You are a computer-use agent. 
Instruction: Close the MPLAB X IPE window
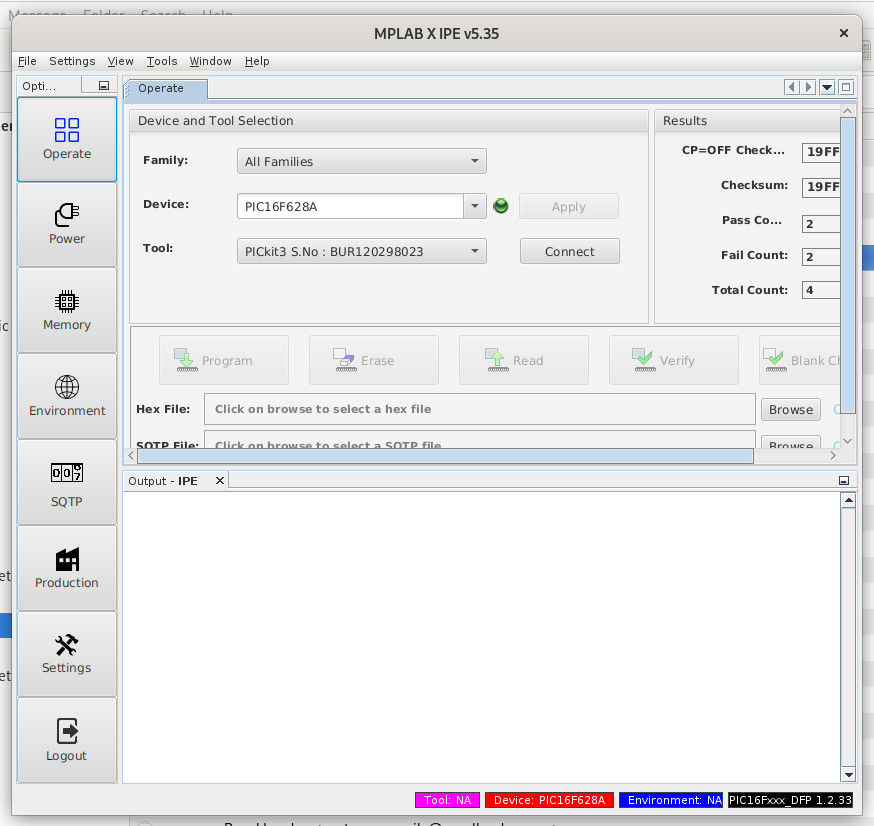click(844, 33)
